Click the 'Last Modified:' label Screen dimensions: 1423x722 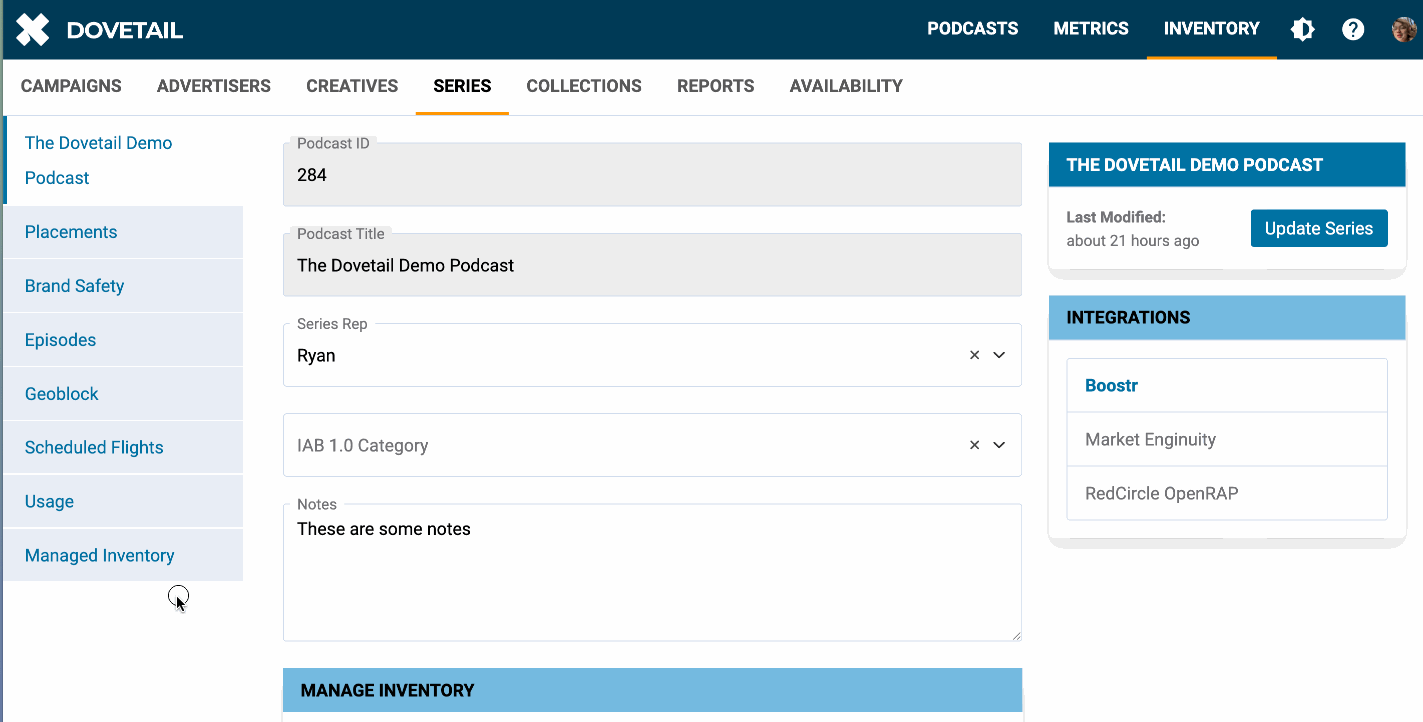[x=1116, y=217]
